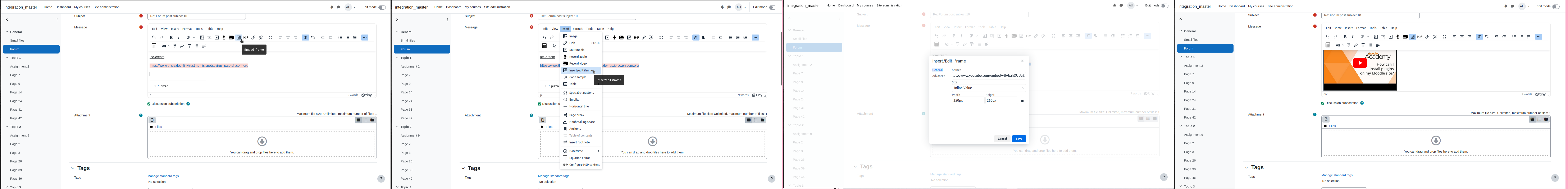Open course index kebab menu in Insert-menu pane
The height and width of the screenshot is (189, 1568).
click(447, 19)
